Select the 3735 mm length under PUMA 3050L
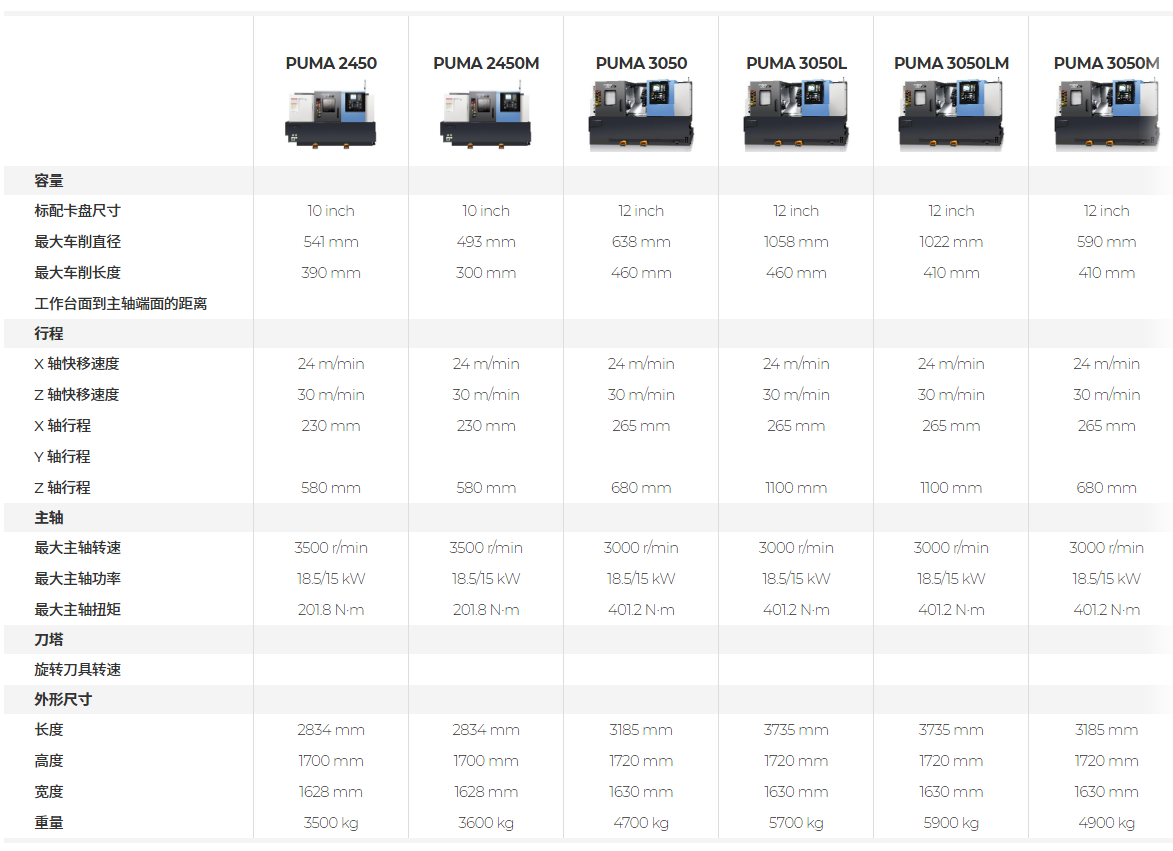 [x=796, y=730]
